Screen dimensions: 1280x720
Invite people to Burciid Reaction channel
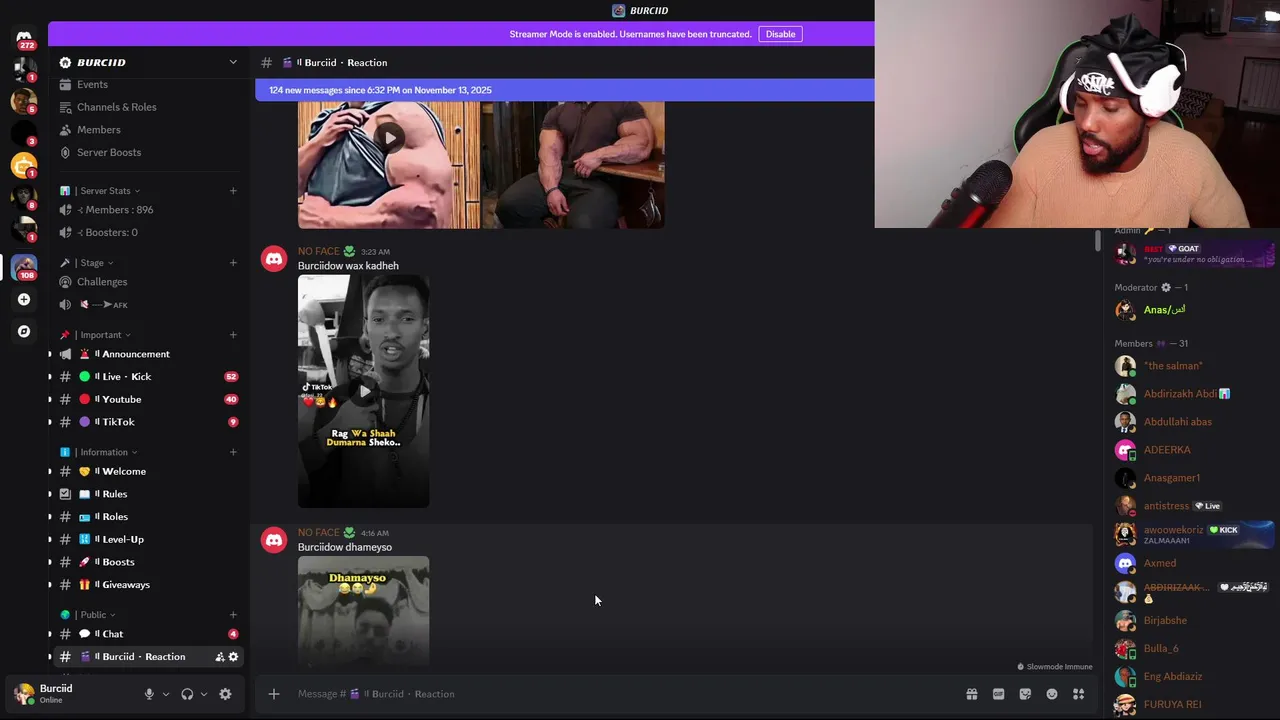pyautogui.click(x=220, y=657)
